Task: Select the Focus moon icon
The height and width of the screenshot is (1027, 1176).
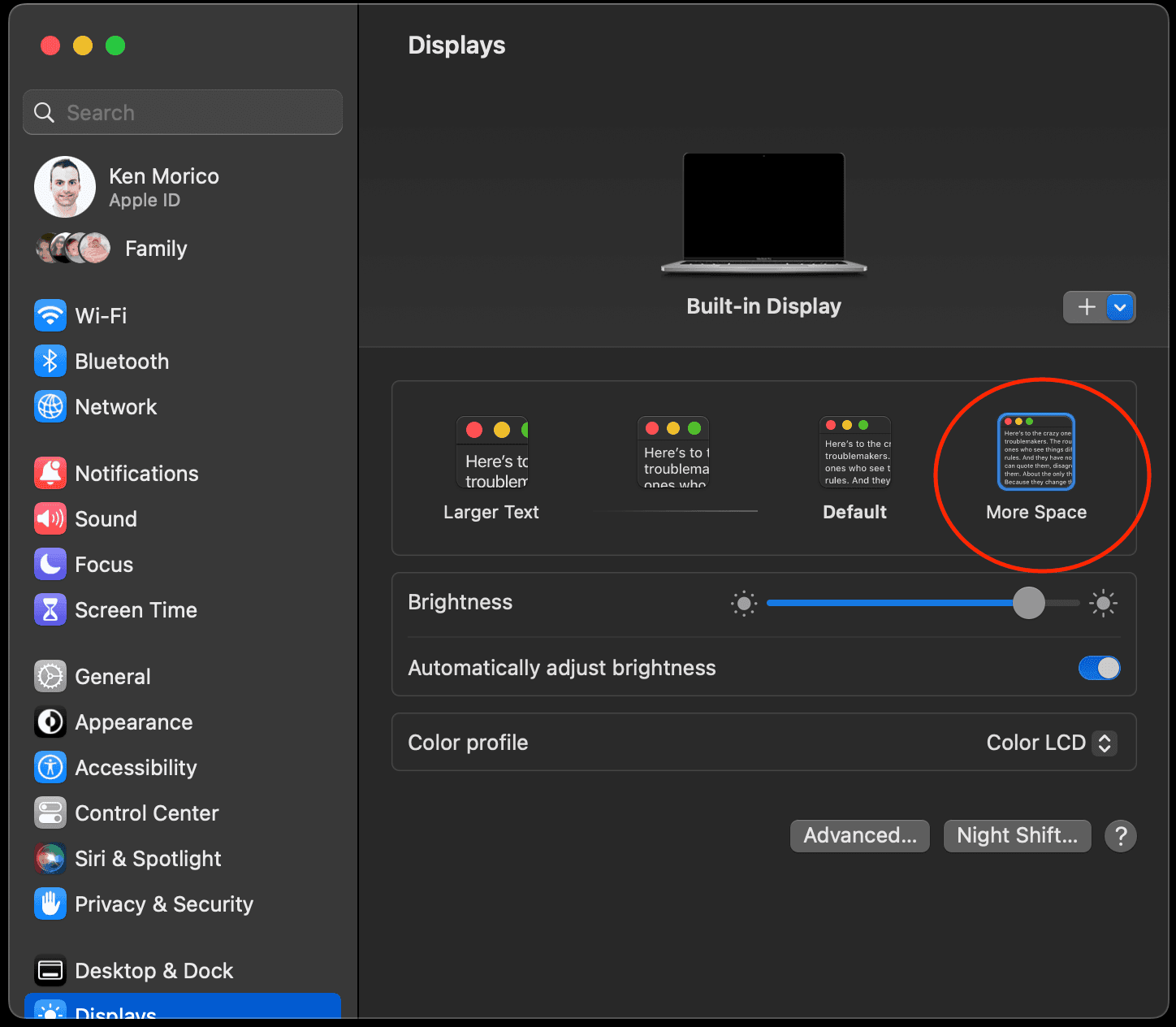Action: pos(50,564)
